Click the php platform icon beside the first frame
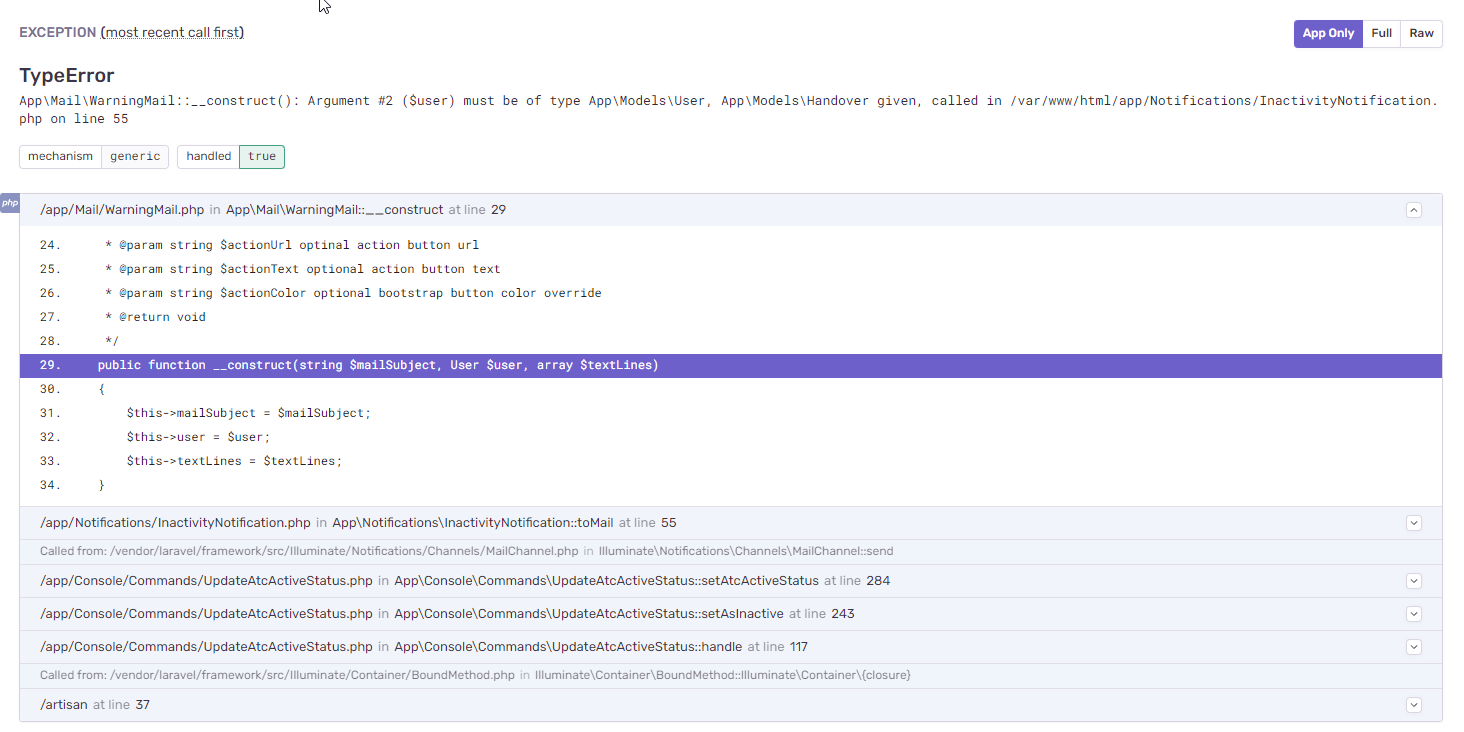Image resolution: width=1464 pixels, height=732 pixels. tap(10, 203)
